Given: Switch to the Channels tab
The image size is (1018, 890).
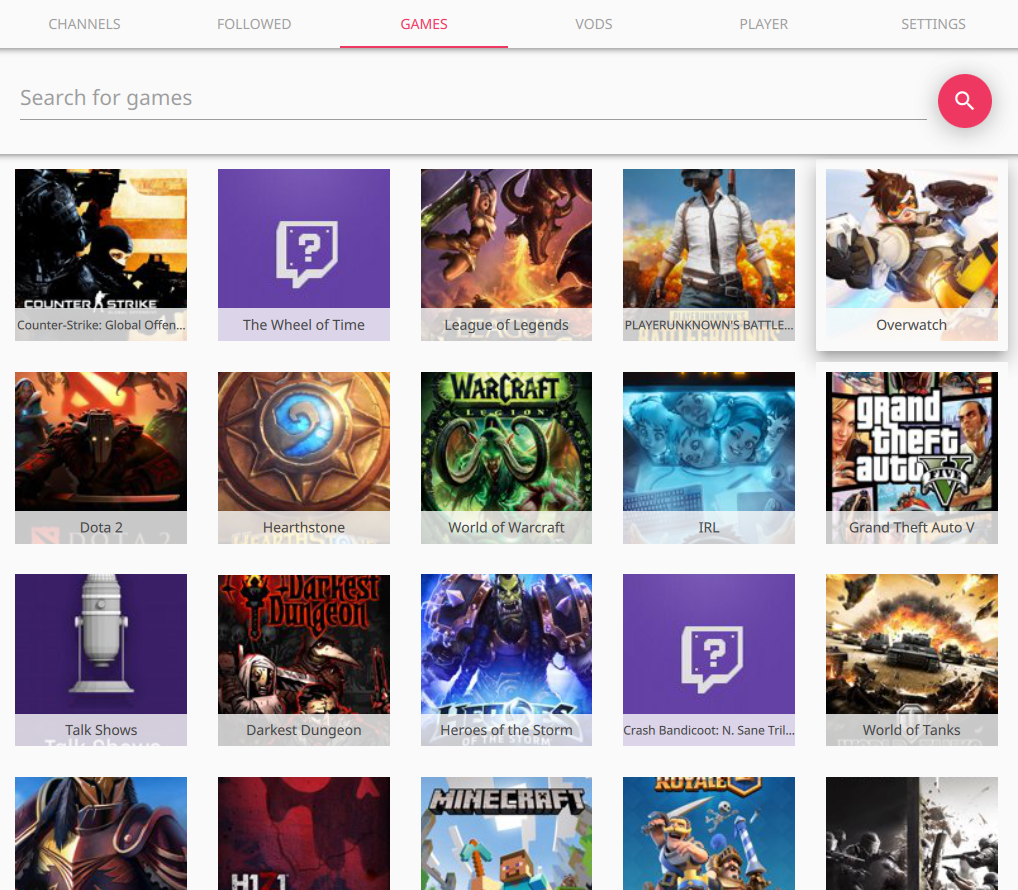Looking at the screenshot, I should pyautogui.click(x=84, y=24).
